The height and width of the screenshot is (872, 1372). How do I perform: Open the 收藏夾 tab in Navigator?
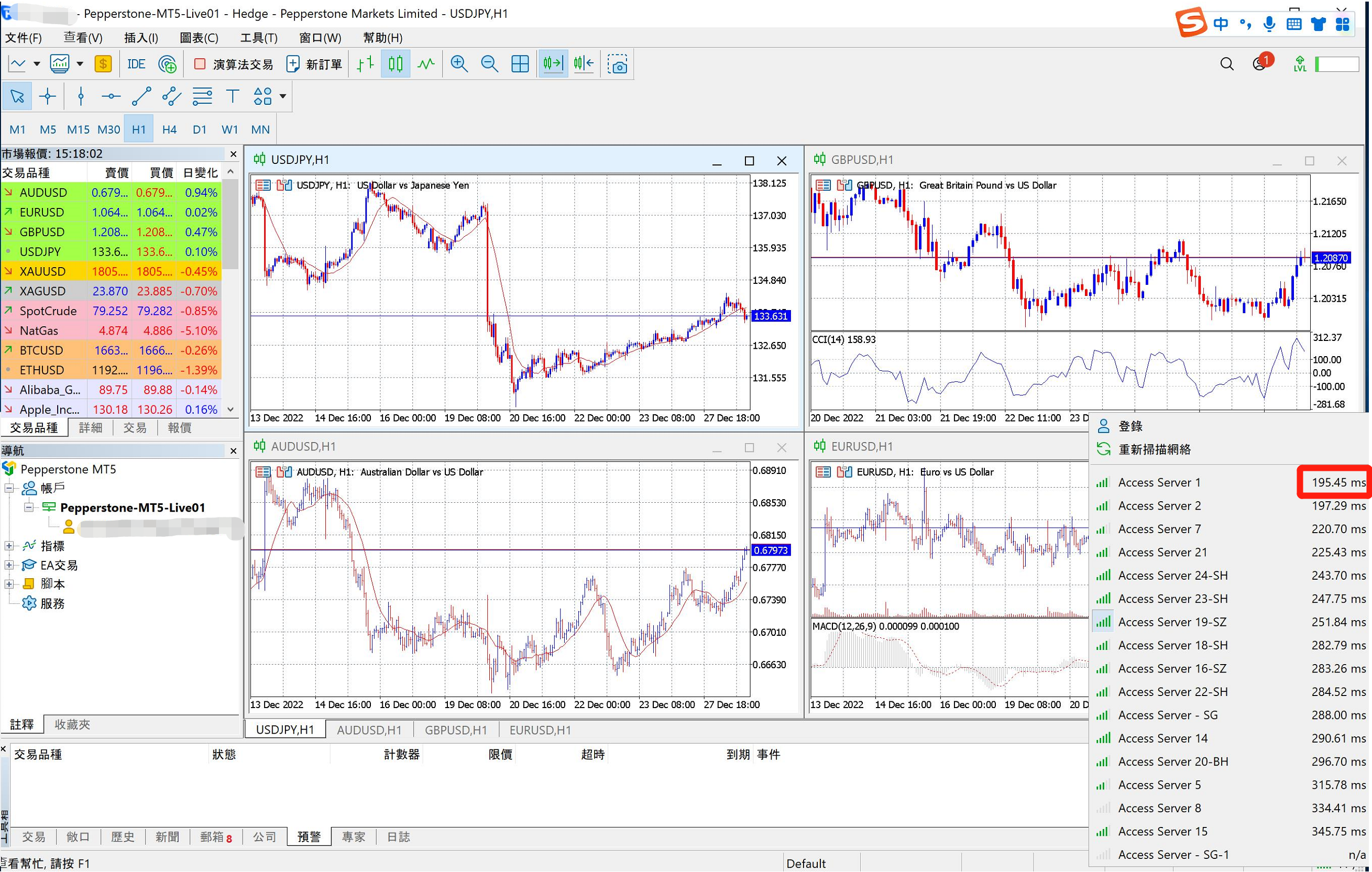pos(72,725)
